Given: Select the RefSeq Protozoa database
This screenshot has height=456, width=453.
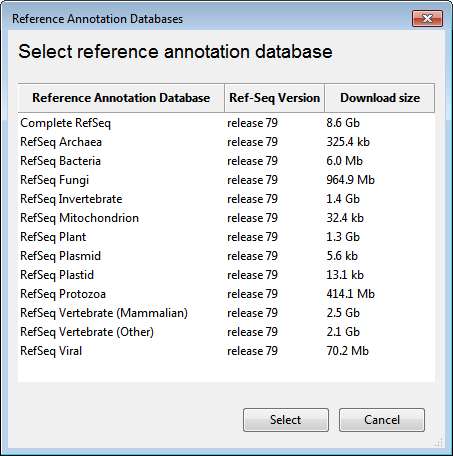Looking at the screenshot, I should [x=226, y=294].
